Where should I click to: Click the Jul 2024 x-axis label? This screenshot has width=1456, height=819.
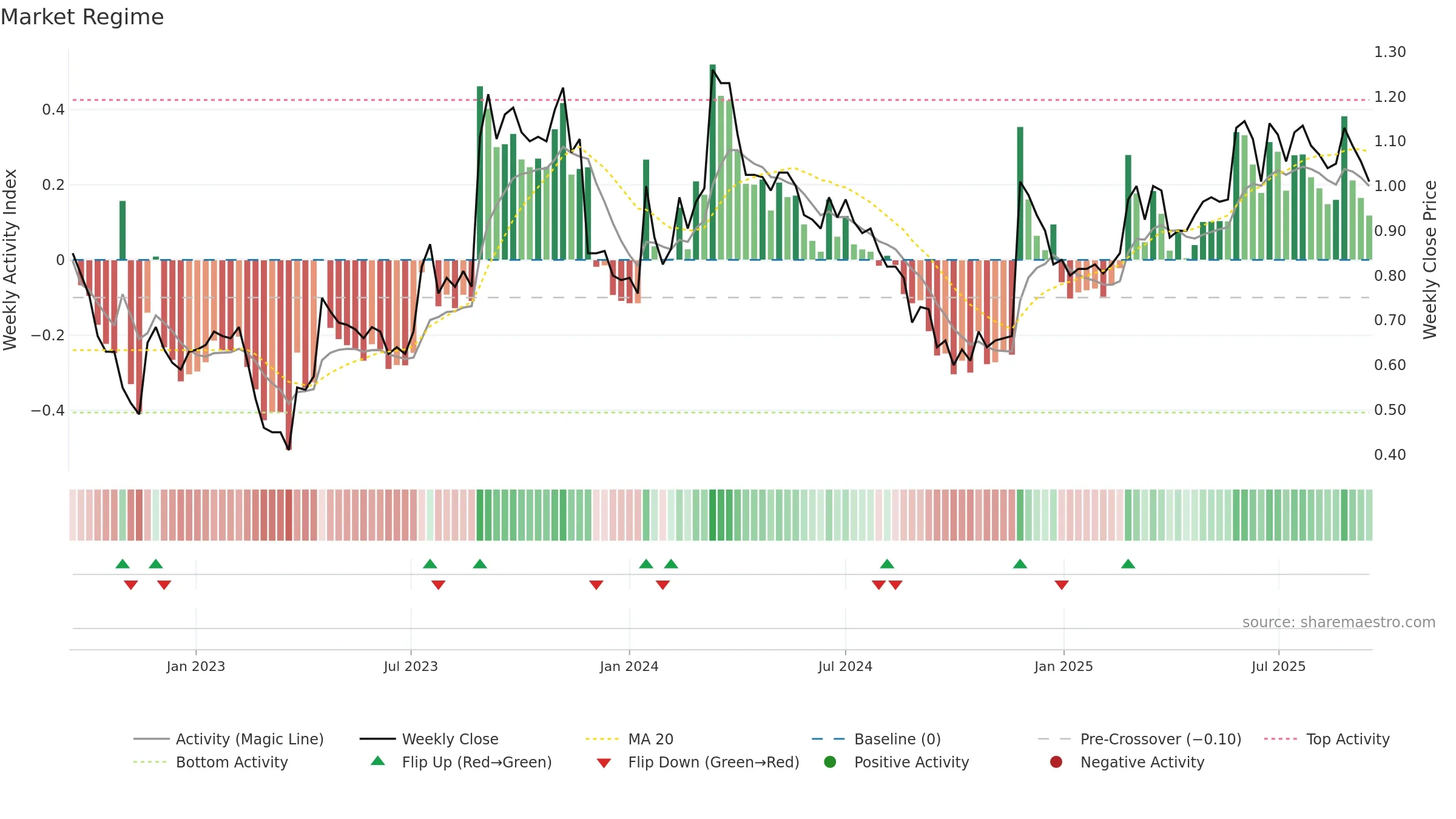pyautogui.click(x=845, y=666)
